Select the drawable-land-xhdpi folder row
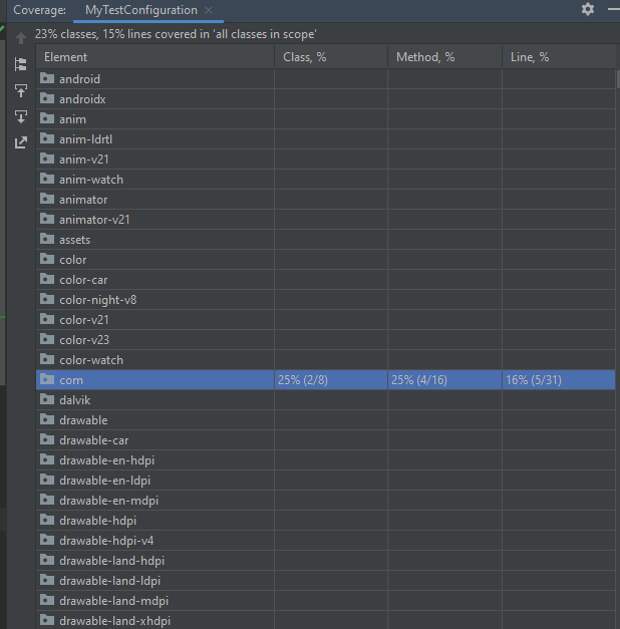The height and width of the screenshot is (629, 620). [x=326, y=620]
